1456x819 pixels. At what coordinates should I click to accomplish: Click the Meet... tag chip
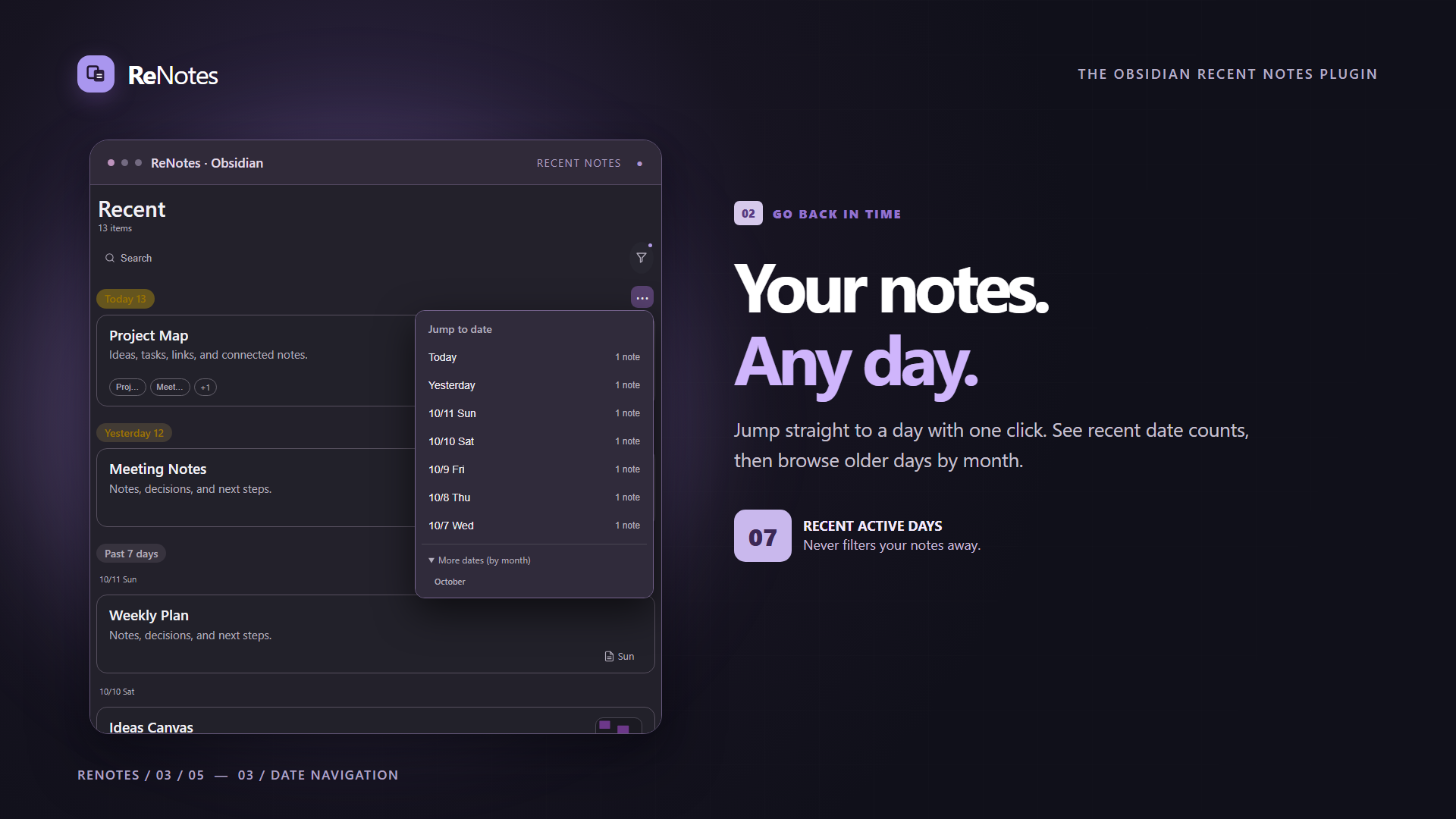point(170,388)
